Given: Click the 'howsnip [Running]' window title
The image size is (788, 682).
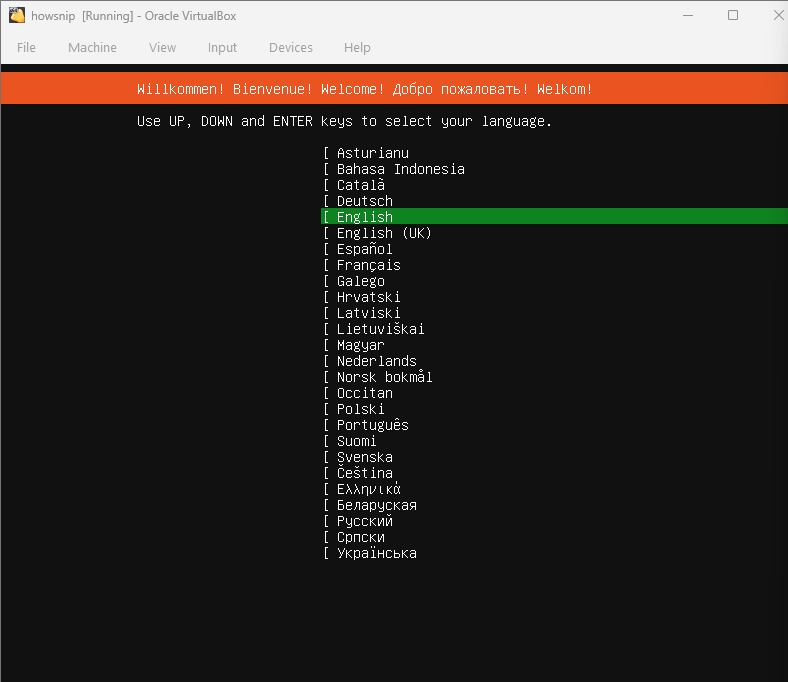Looking at the screenshot, I should click(134, 16).
